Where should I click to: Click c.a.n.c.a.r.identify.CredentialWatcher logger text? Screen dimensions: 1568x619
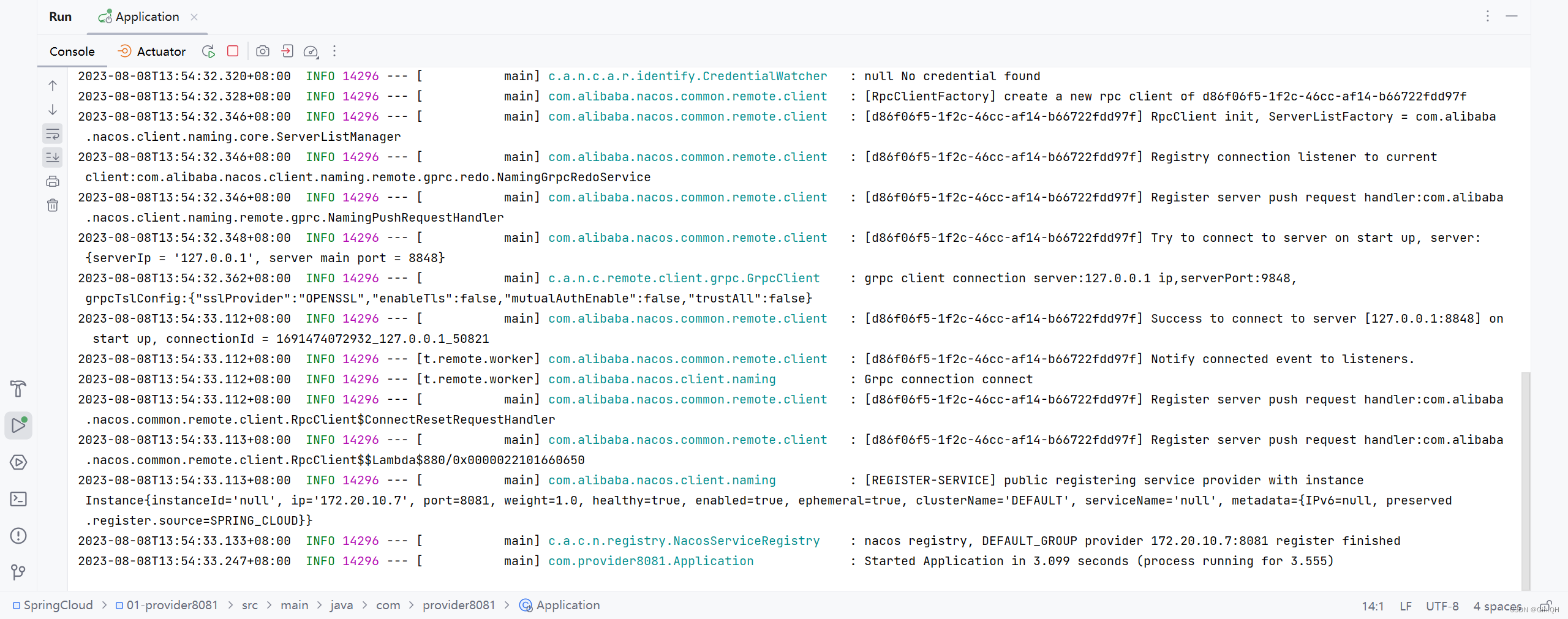(x=687, y=76)
